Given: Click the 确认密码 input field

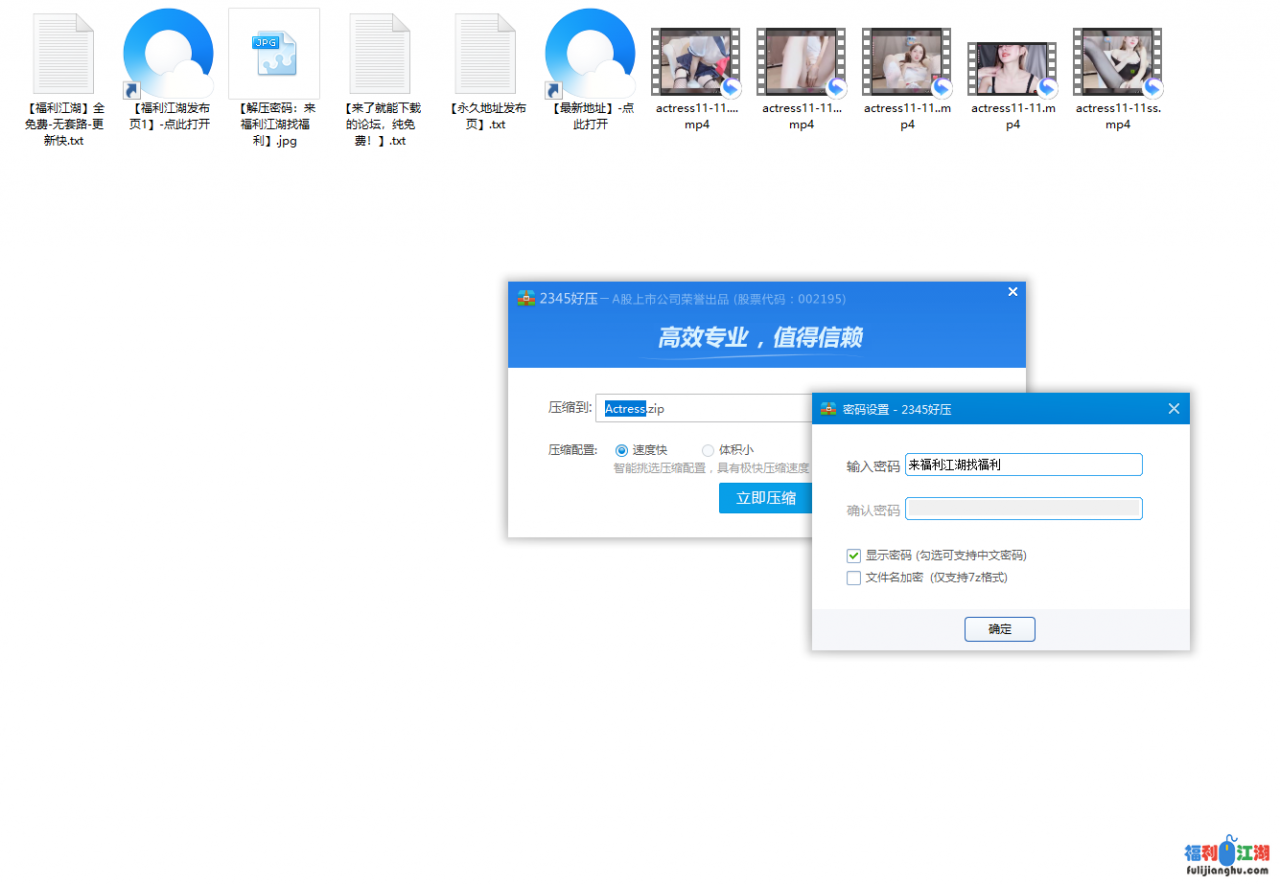Looking at the screenshot, I should click(x=1023, y=508).
